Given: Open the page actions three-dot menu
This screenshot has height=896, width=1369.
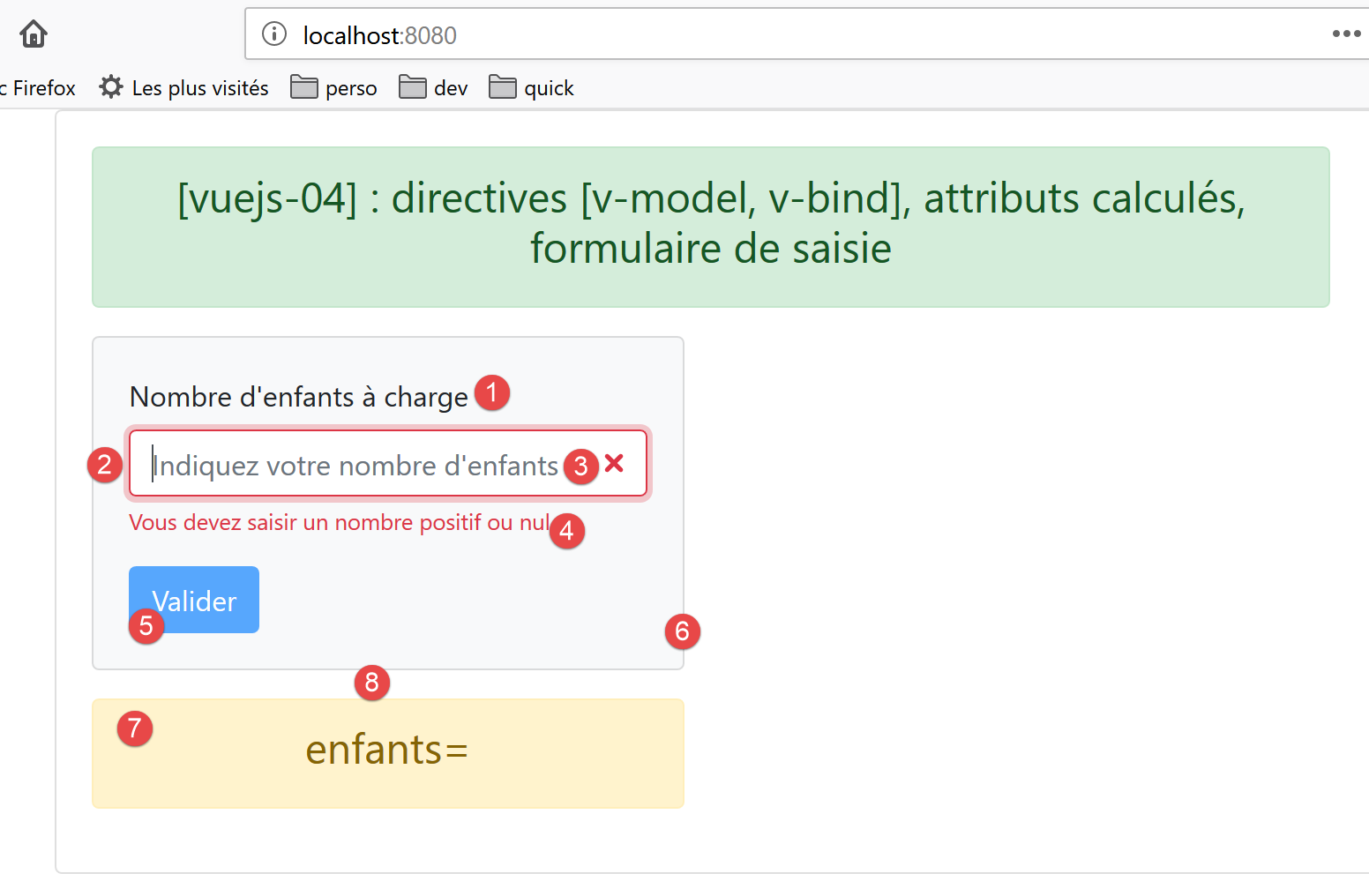Looking at the screenshot, I should (x=1346, y=34).
